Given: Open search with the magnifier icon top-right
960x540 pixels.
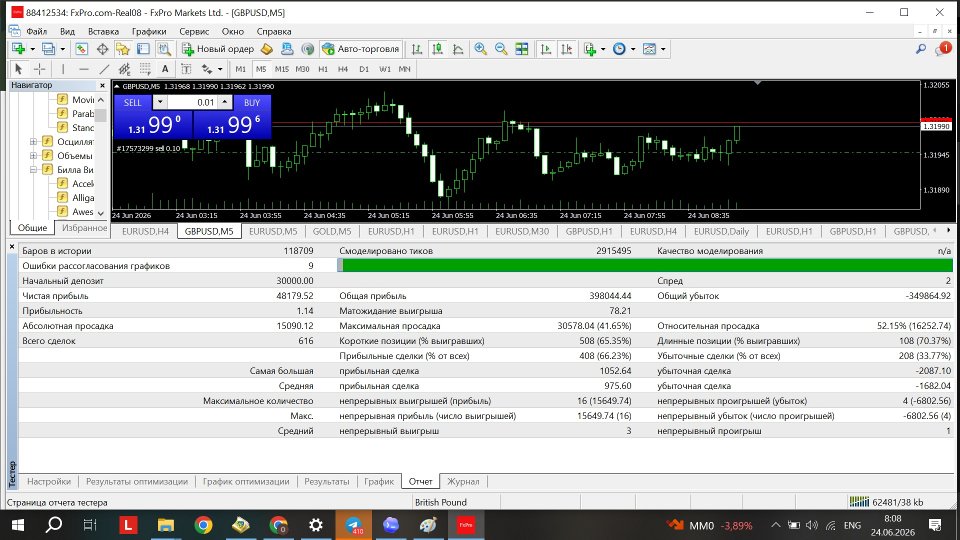Looking at the screenshot, I should pyautogui.click(x=920, y=49).
